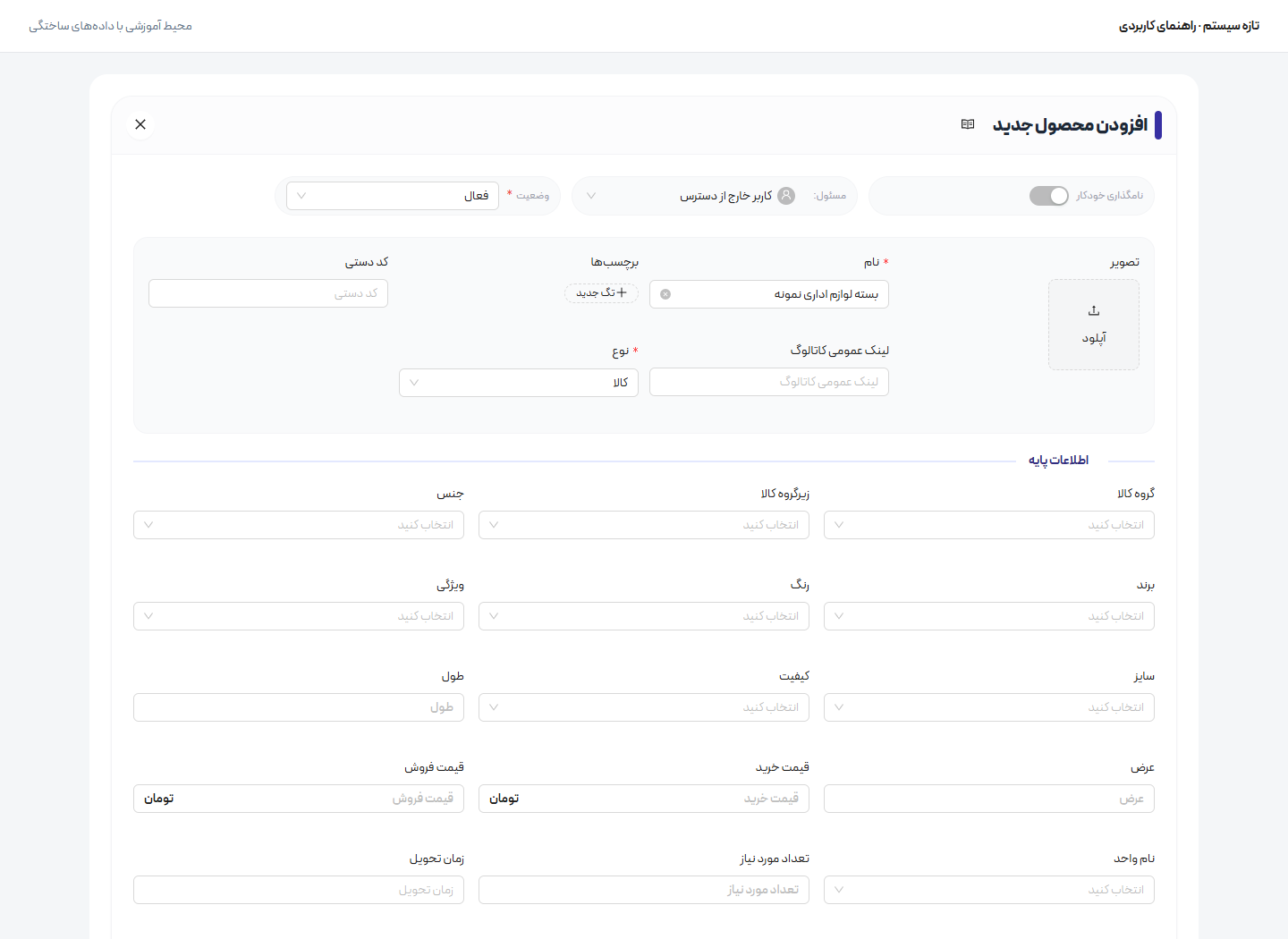The height and width of the screenshot is (939, 1288).
Task: Focus the عرض input field
Action: pos(989,799)
